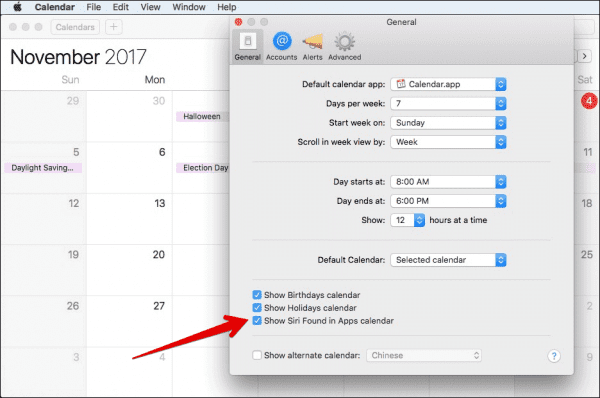
Task: Select October 30 day cell
Action: pos(129,116)
